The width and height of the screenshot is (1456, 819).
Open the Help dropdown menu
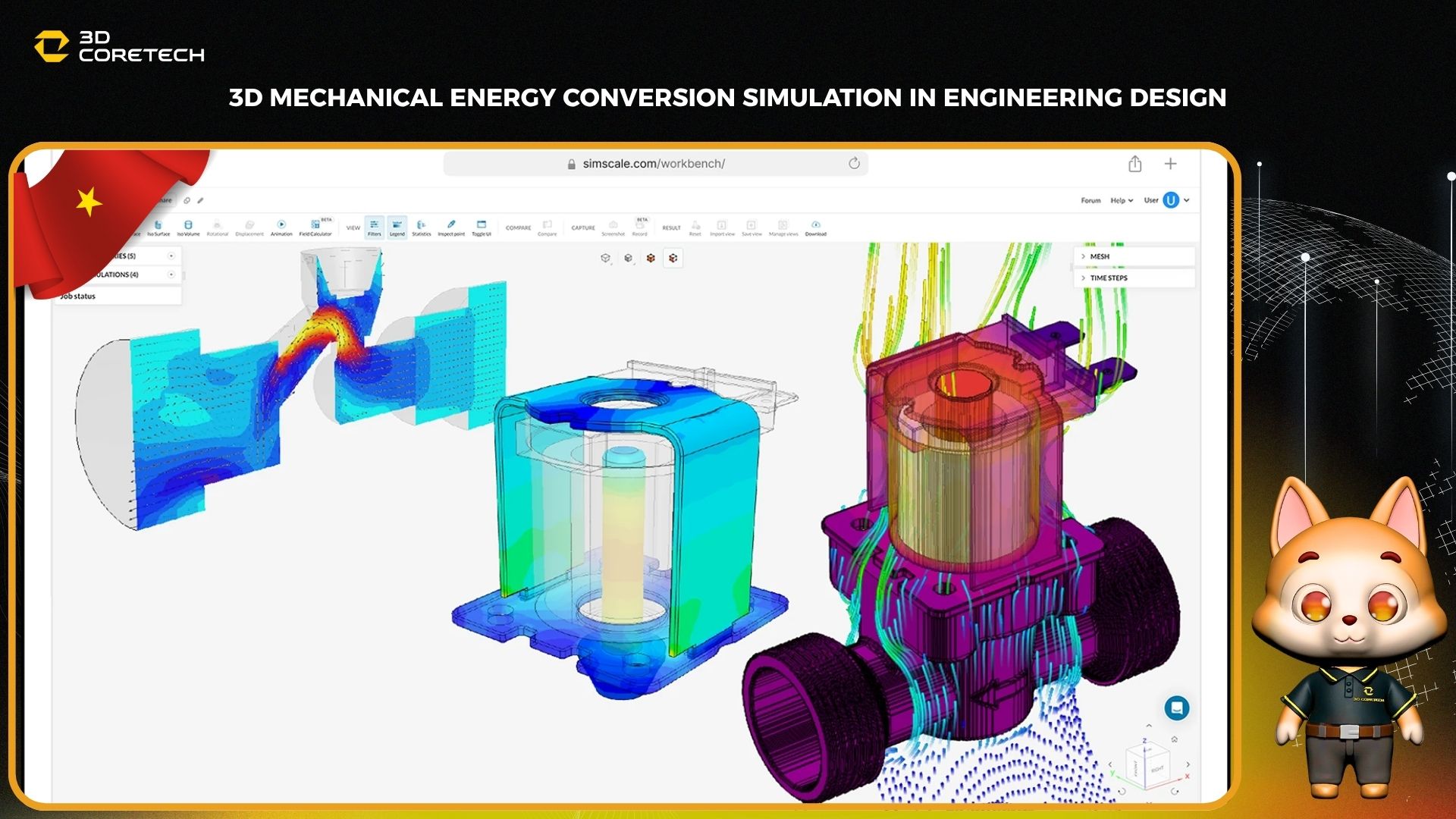click(1122, 201)
